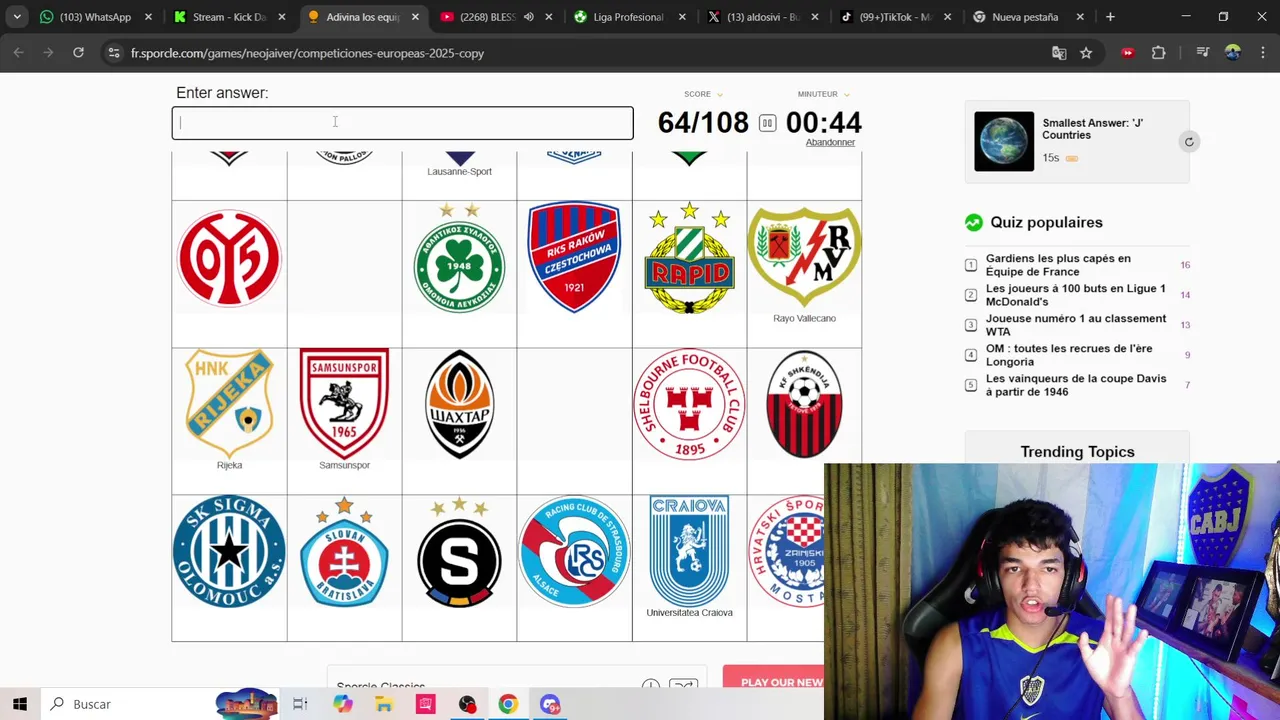The height and width of the screenshot is (720, 1280).
Task: Click the HNK Rijeka crest
Action: coord(229,403)
